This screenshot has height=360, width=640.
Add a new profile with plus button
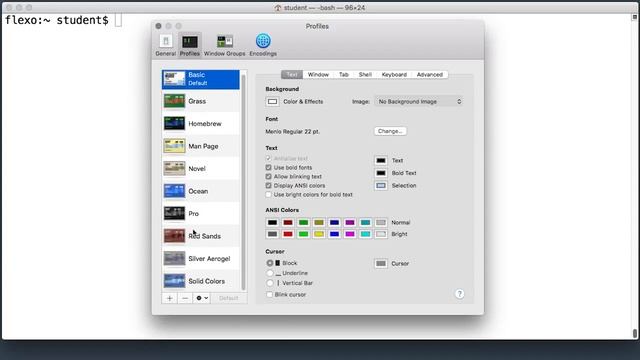pos(169,298)
